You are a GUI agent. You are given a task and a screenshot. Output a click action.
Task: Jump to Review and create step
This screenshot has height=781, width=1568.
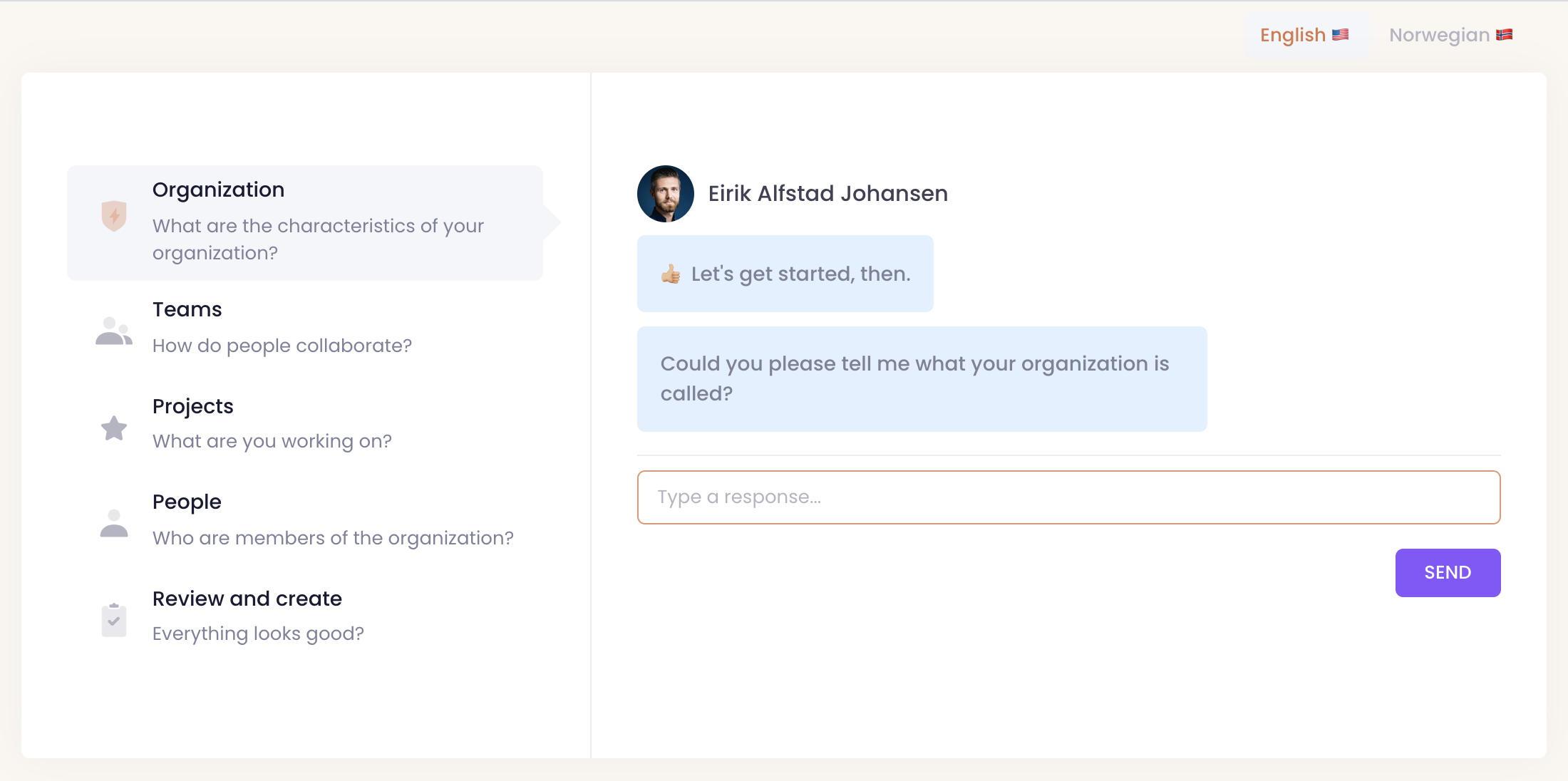(x=247, y=599)
